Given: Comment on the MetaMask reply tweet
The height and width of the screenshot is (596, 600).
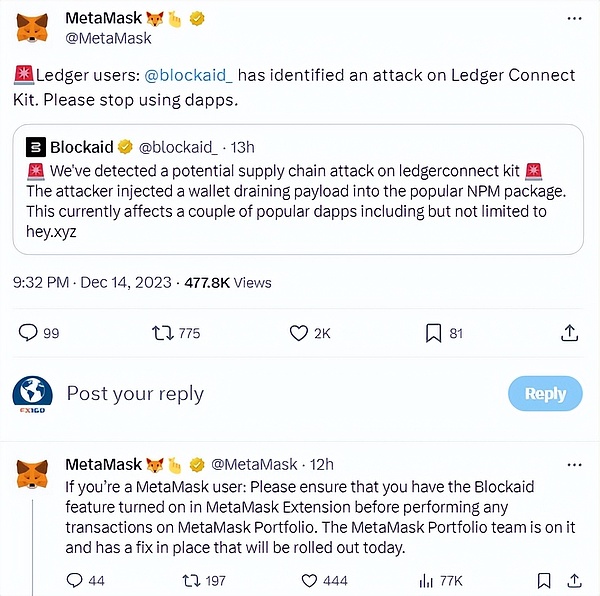Looking at the screenshot, I should pyautogui.click(x=75, y=579).
